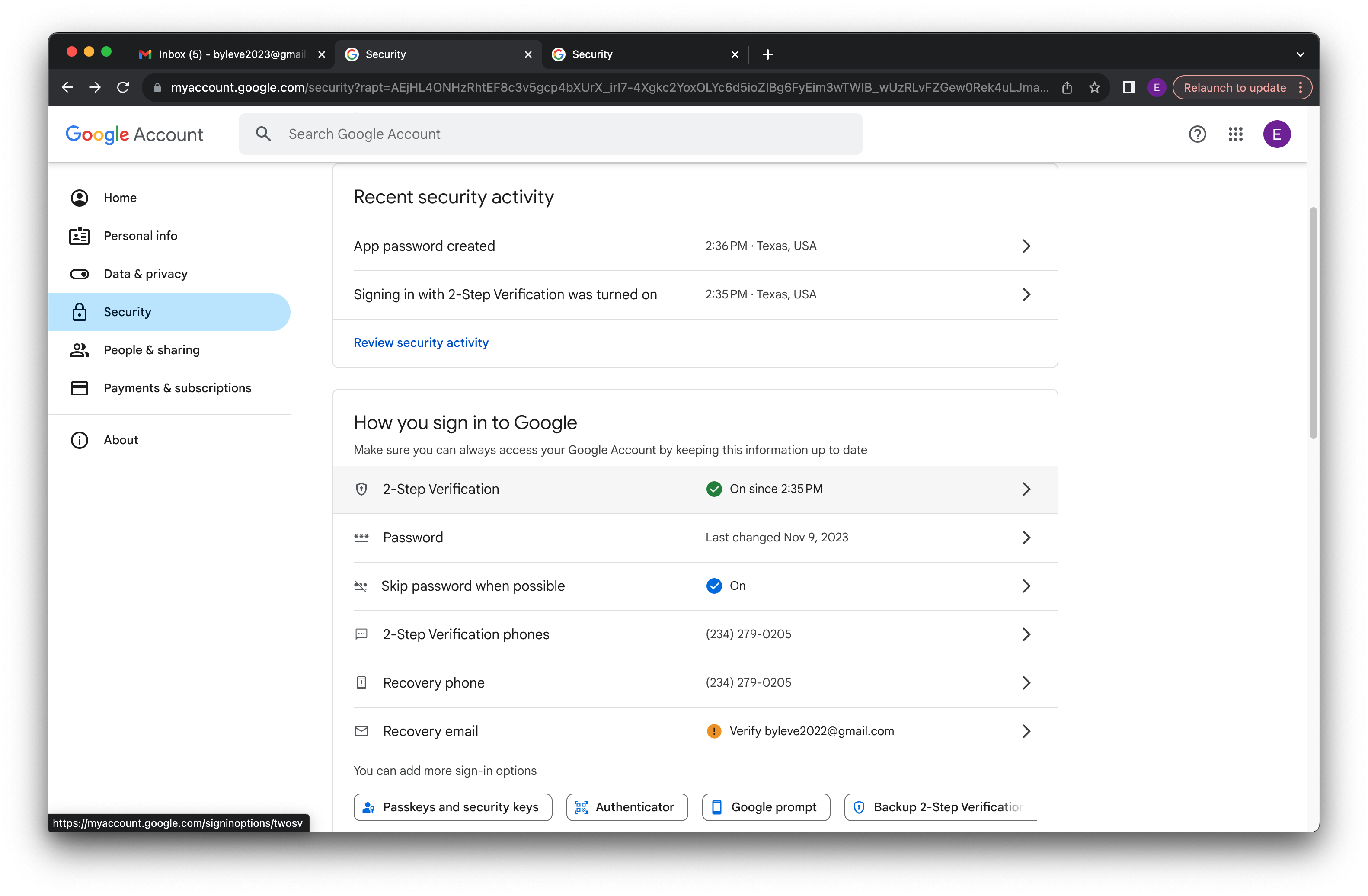
Task: Expand Recovery email row chevron
Action: pyautogui.click(x=1026, y=731)
